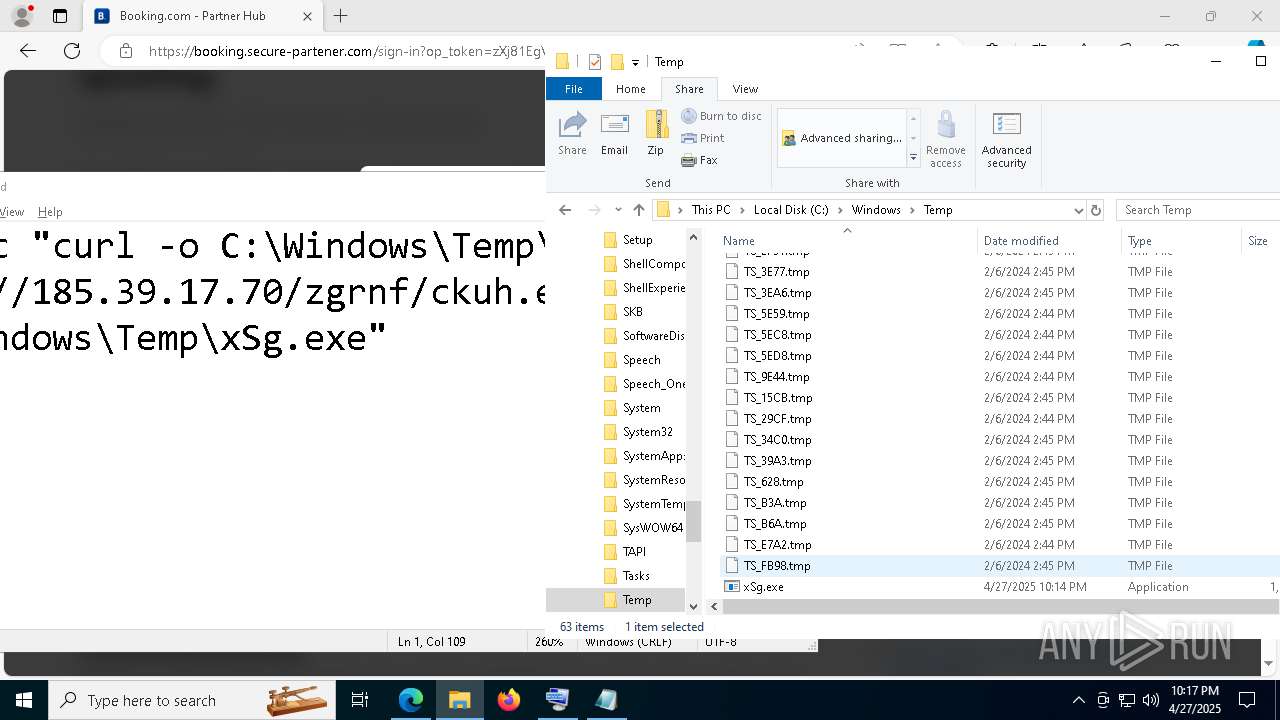Select the System32 folder in the tree
This screenshot has height=720, width=1280.
point(647,432)
